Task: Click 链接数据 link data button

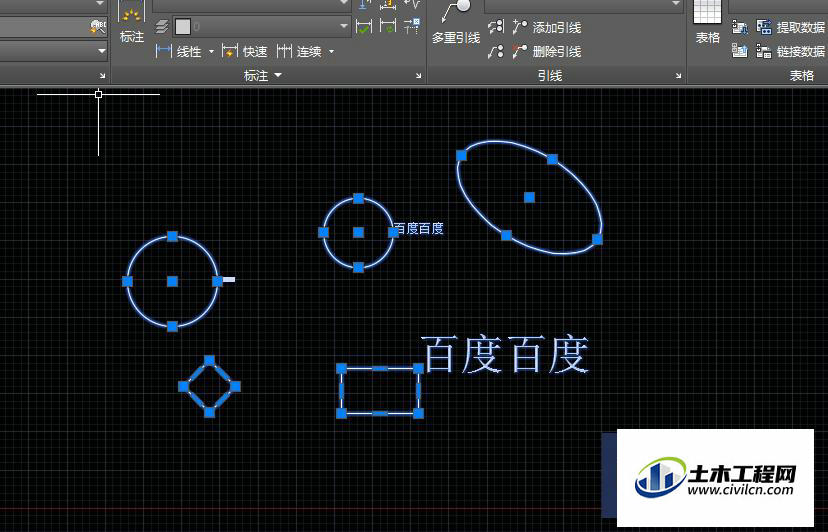Action: 790,51
